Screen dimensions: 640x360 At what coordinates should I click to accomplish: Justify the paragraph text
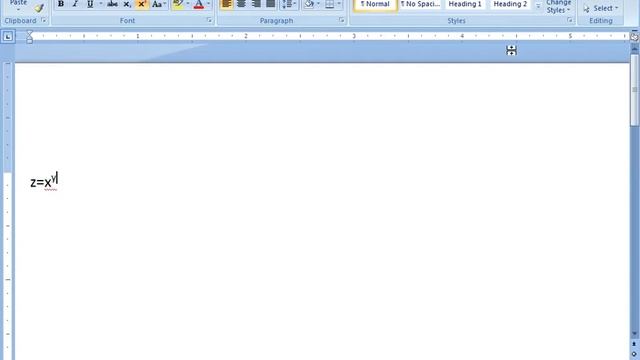click(x=271, y=4)
